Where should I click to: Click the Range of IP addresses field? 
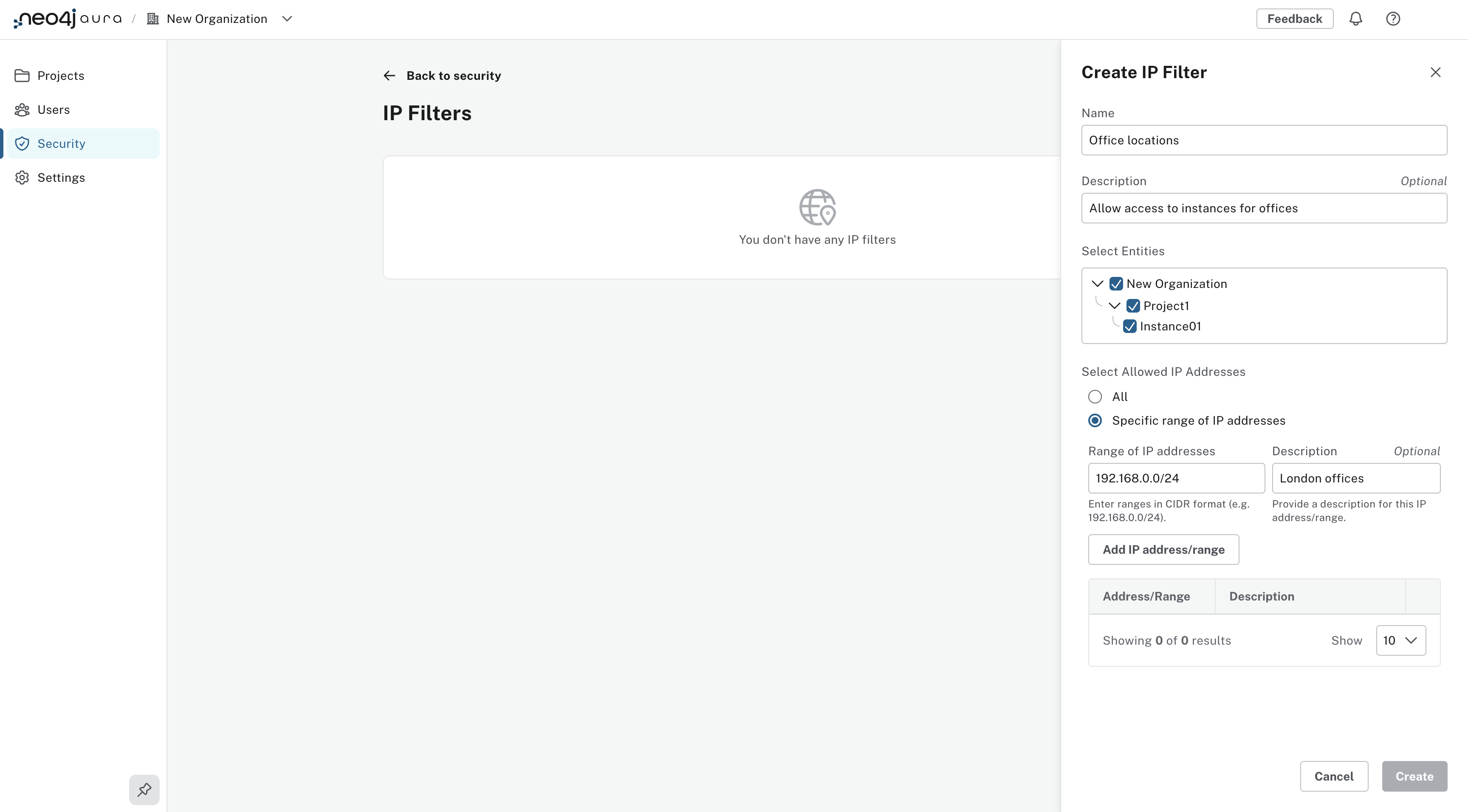pos(1176,478)
